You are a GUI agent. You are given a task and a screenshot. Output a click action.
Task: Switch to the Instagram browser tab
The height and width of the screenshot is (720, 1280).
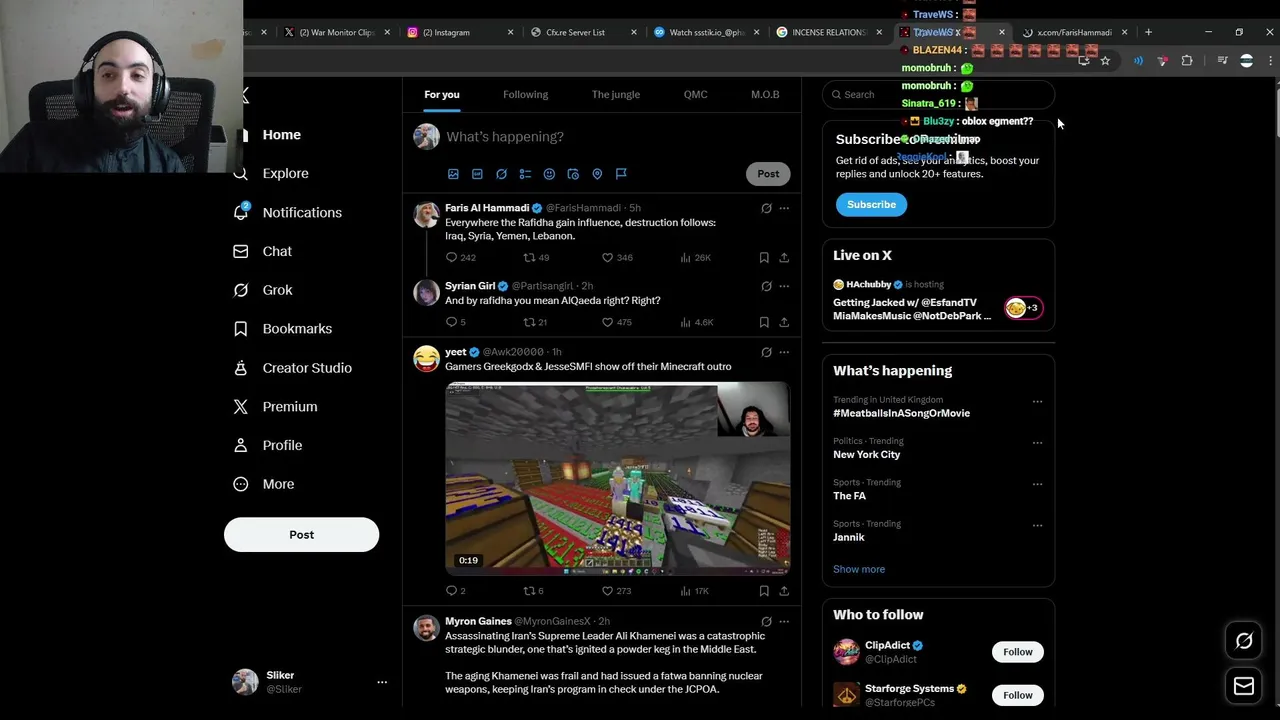(460, 32)
